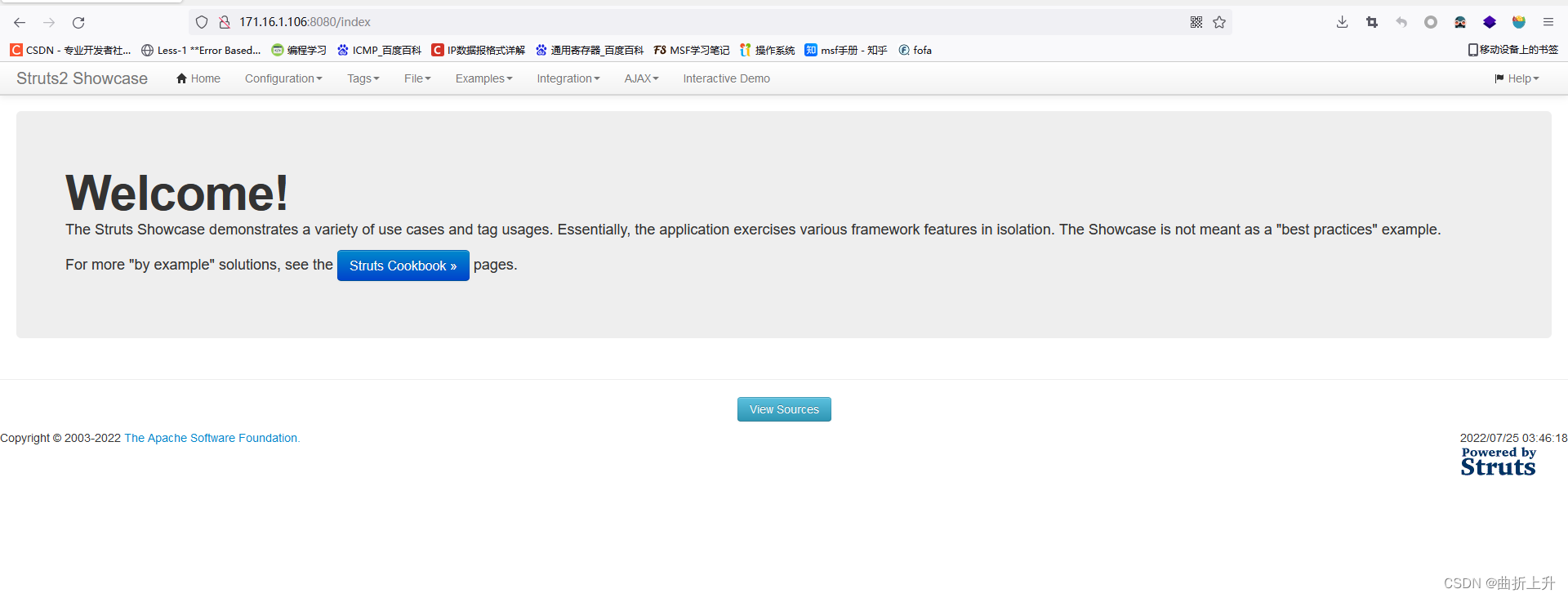Open the downloads panel icon
The height and width of the screenshot is (598, 1568).
click(1342, 22)
